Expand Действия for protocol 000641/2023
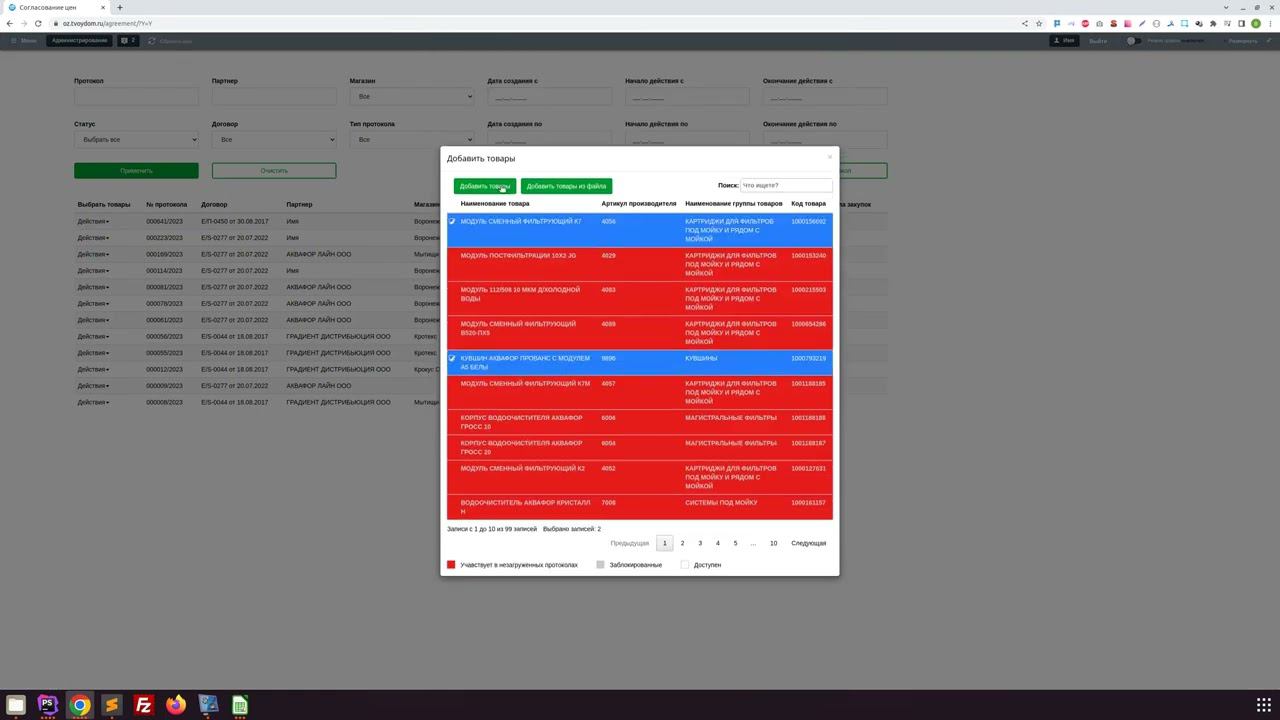The height and width of the screenshot is (720, 1280). click(93, 221)
